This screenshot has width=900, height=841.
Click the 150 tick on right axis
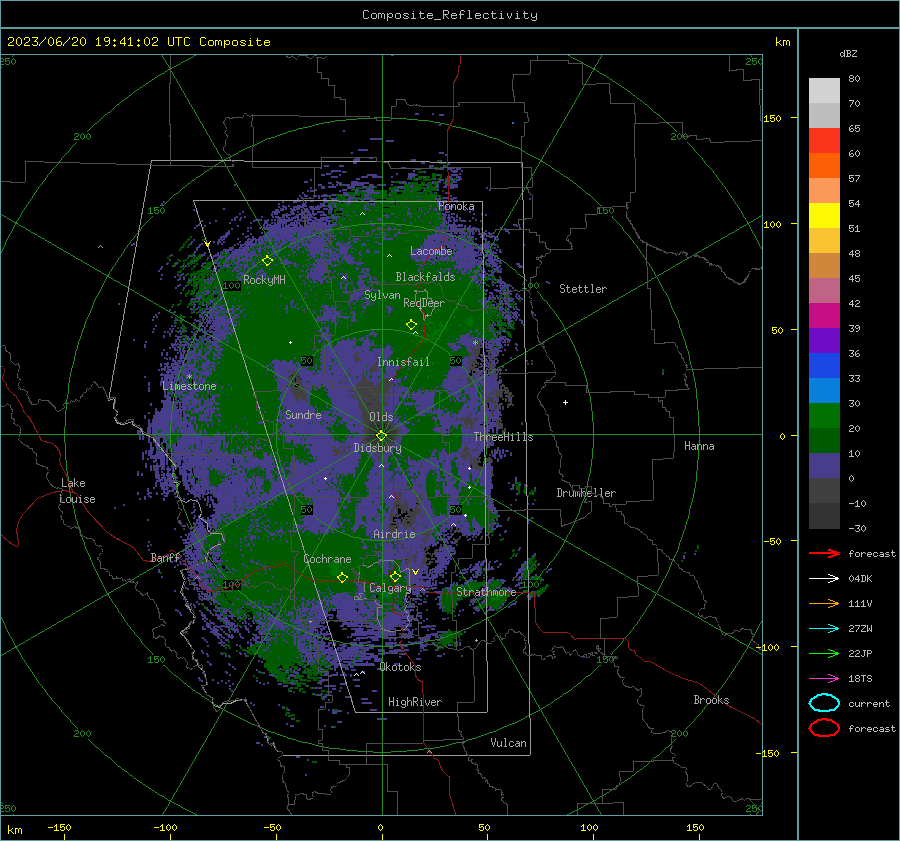pos(772,118)
